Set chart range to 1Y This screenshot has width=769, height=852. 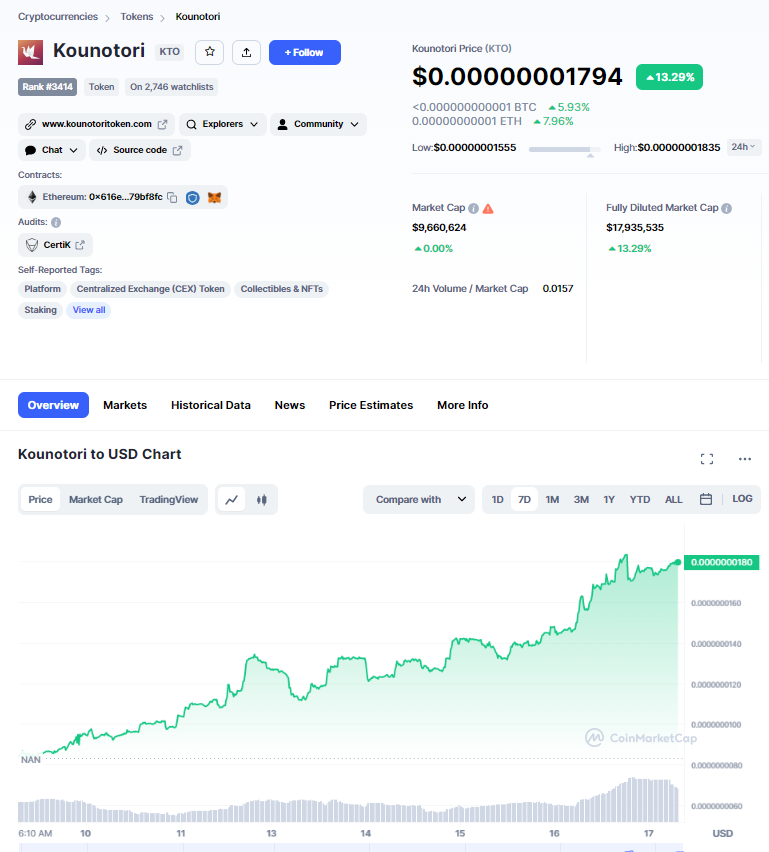(x=609, y=499)
